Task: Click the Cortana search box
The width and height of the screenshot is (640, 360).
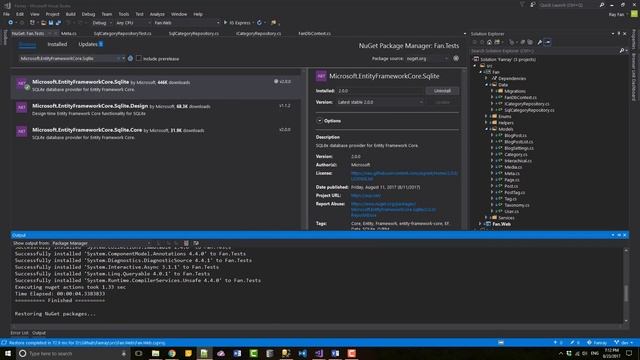Action: 73,353
